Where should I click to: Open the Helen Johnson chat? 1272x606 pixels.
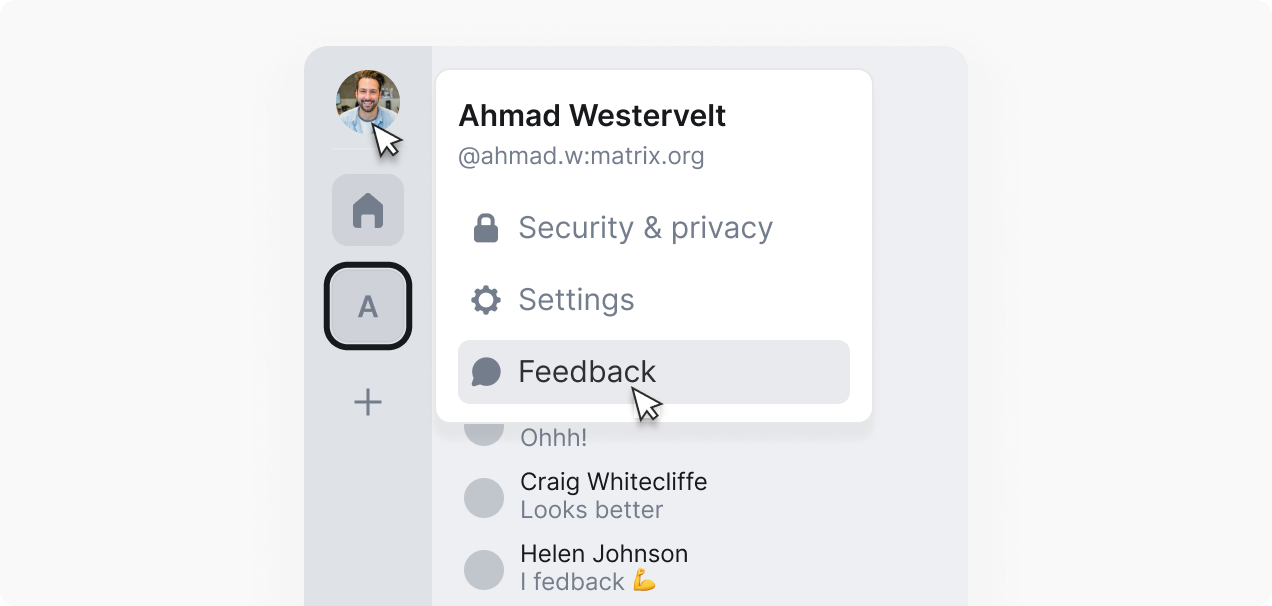tap(604, 554)
